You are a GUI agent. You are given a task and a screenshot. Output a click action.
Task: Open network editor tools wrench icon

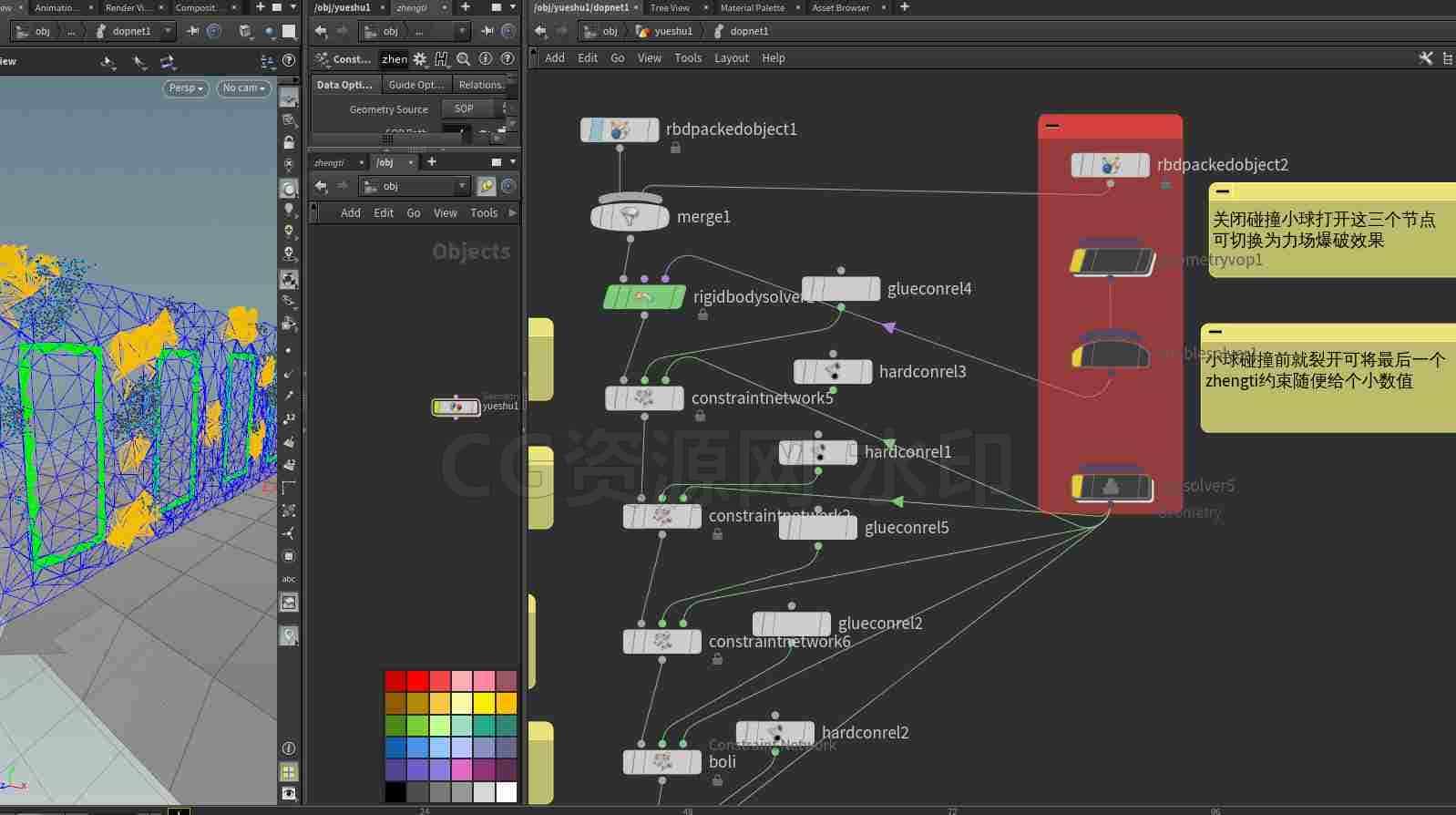coord(1426,58)
